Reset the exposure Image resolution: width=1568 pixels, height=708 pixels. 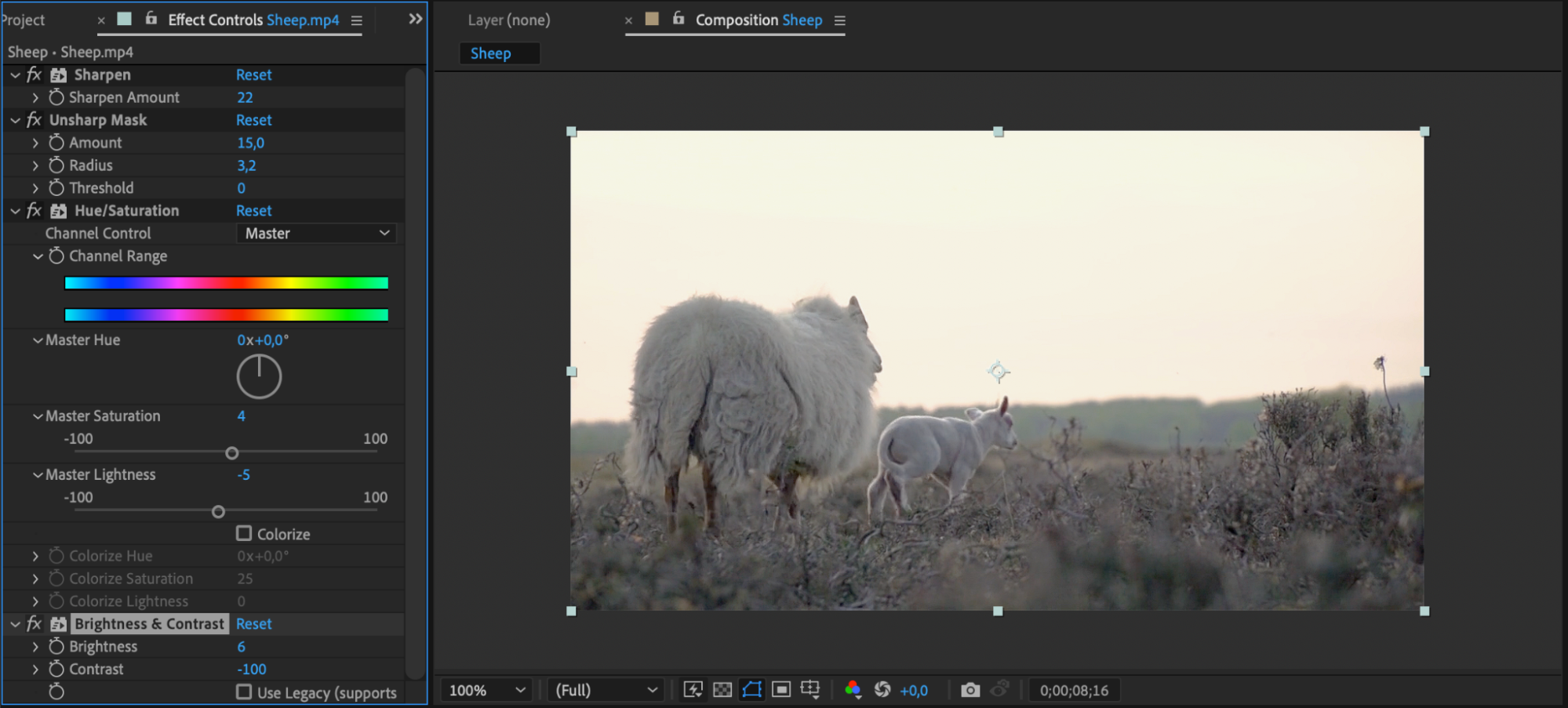882,690
